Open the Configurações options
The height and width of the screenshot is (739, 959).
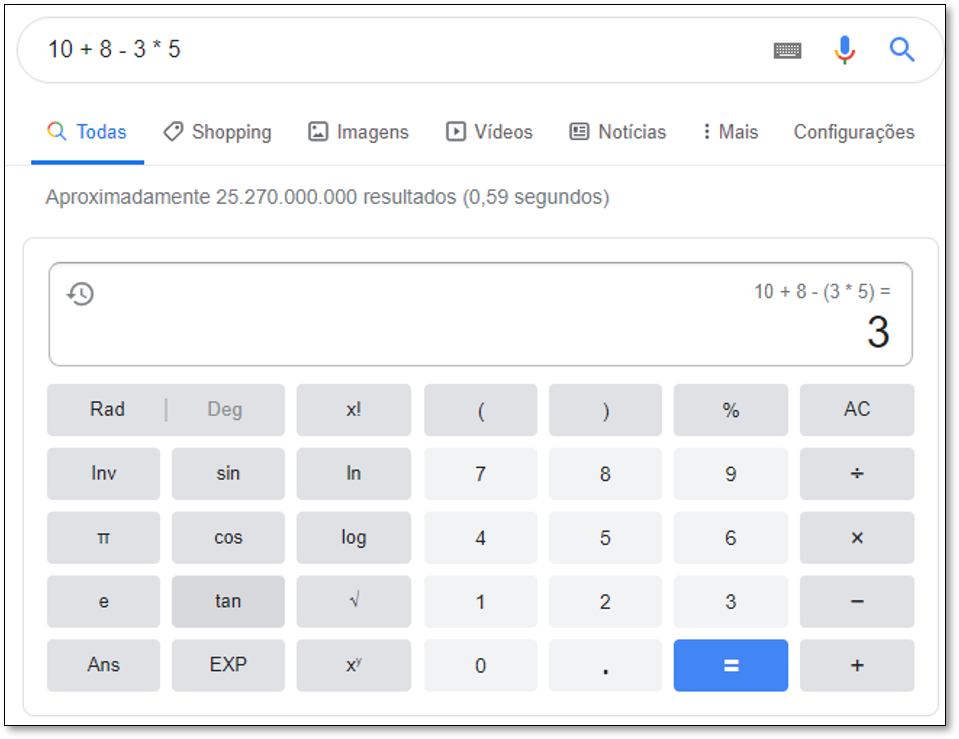click(x=853, y=132)
